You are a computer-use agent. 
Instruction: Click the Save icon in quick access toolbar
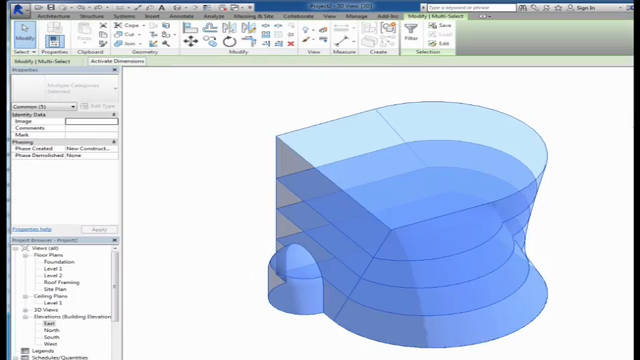pos(51,7)
